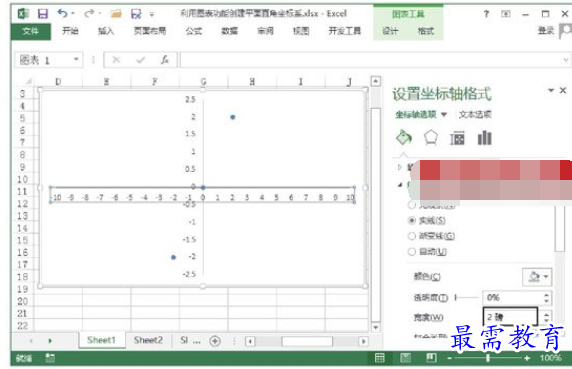Image resolution: width=572 pixels, height=369 pixels.
Task: Open the chart tools 设计 tab
Action: pyautogui.click(x=390, y=31)
